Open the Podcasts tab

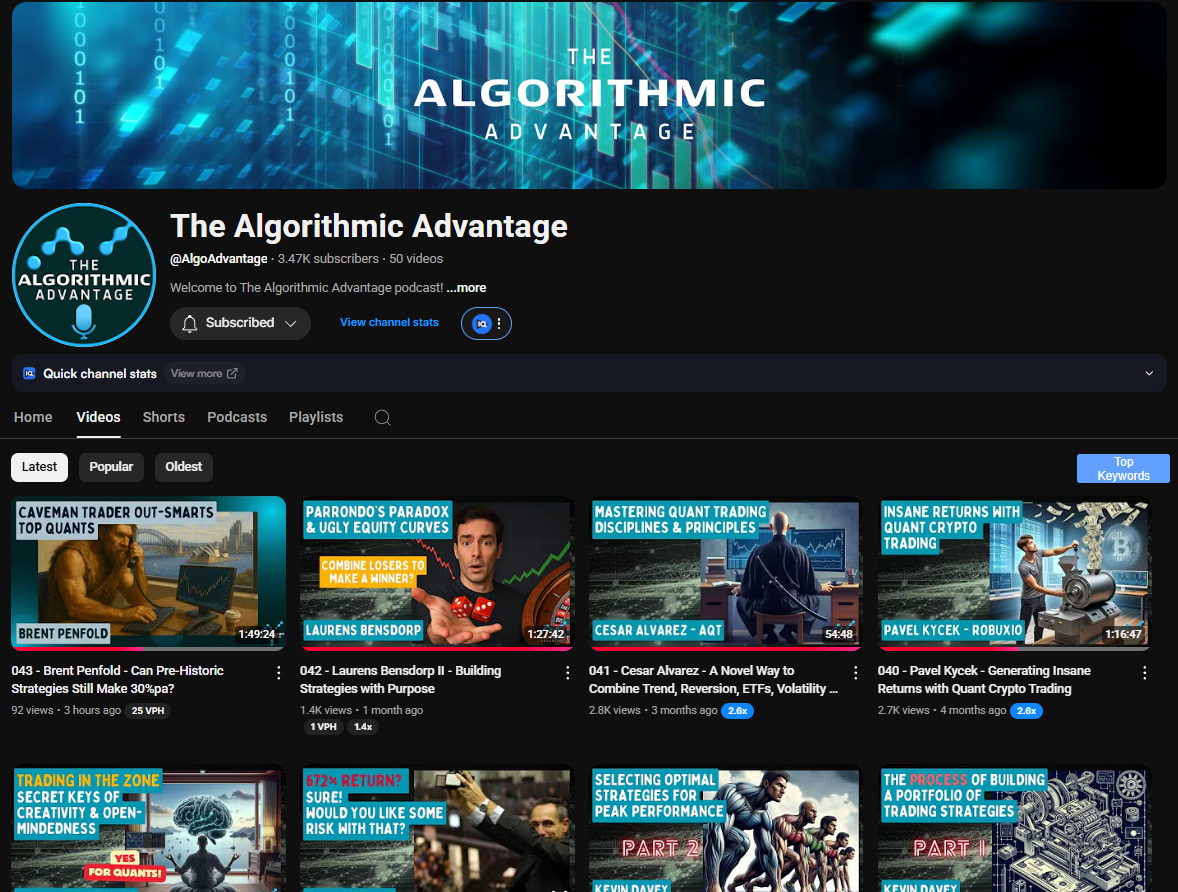click(x=237, y=417)
